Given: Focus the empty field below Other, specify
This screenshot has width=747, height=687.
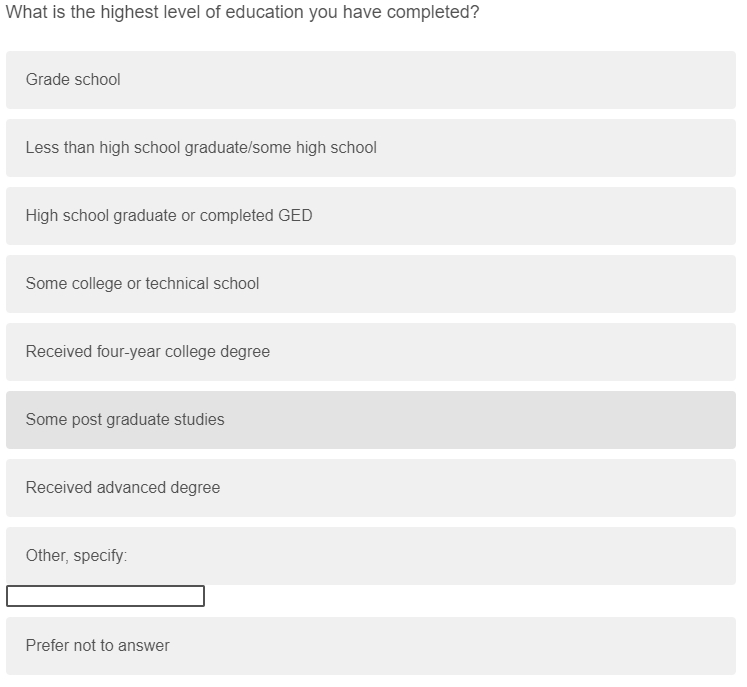Looking at the screenshot, I should [x=105, y=596].
